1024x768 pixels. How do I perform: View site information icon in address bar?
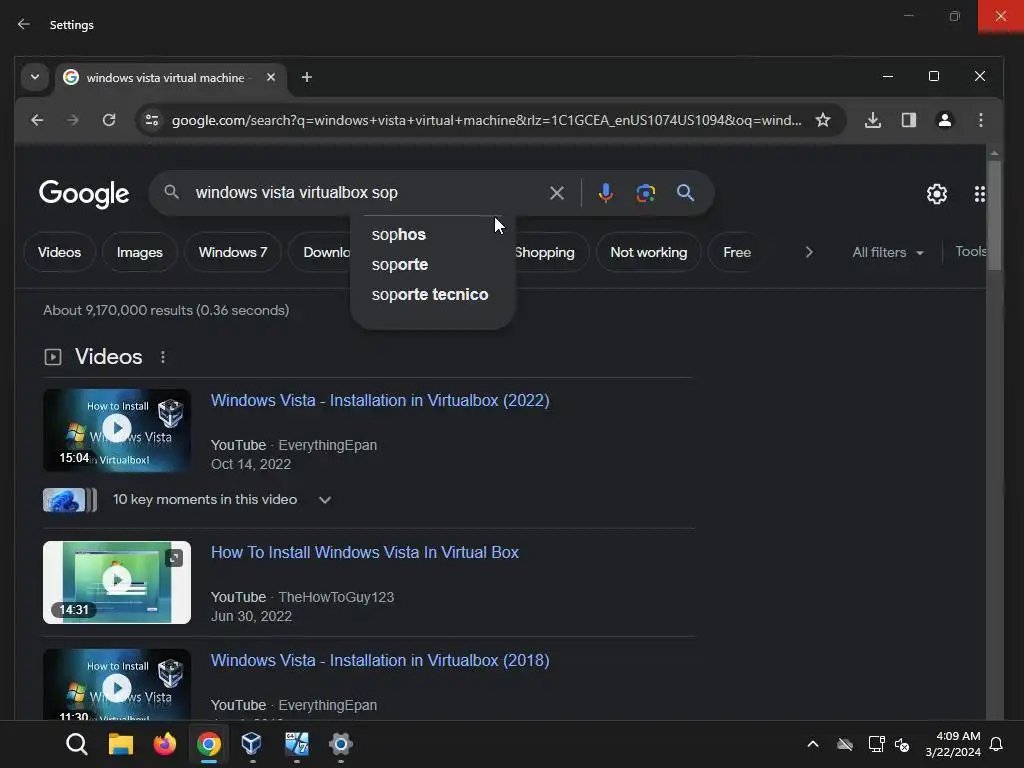[x=152, y=120]
